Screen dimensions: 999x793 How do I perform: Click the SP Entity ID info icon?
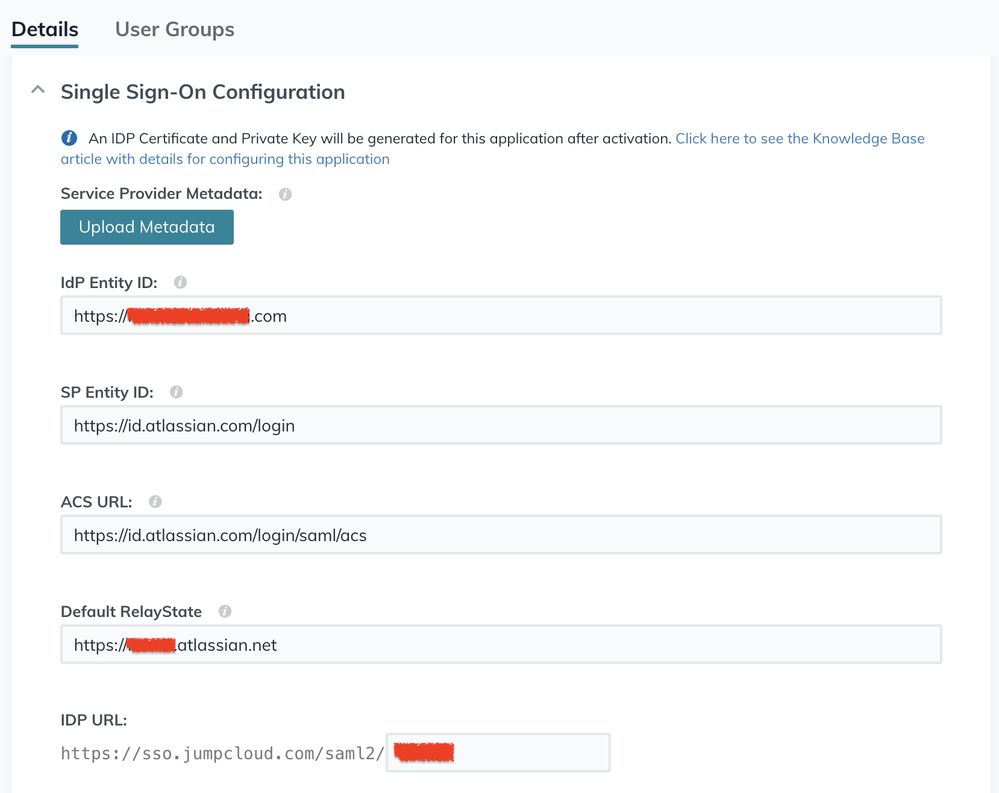(x=176, y=392)
